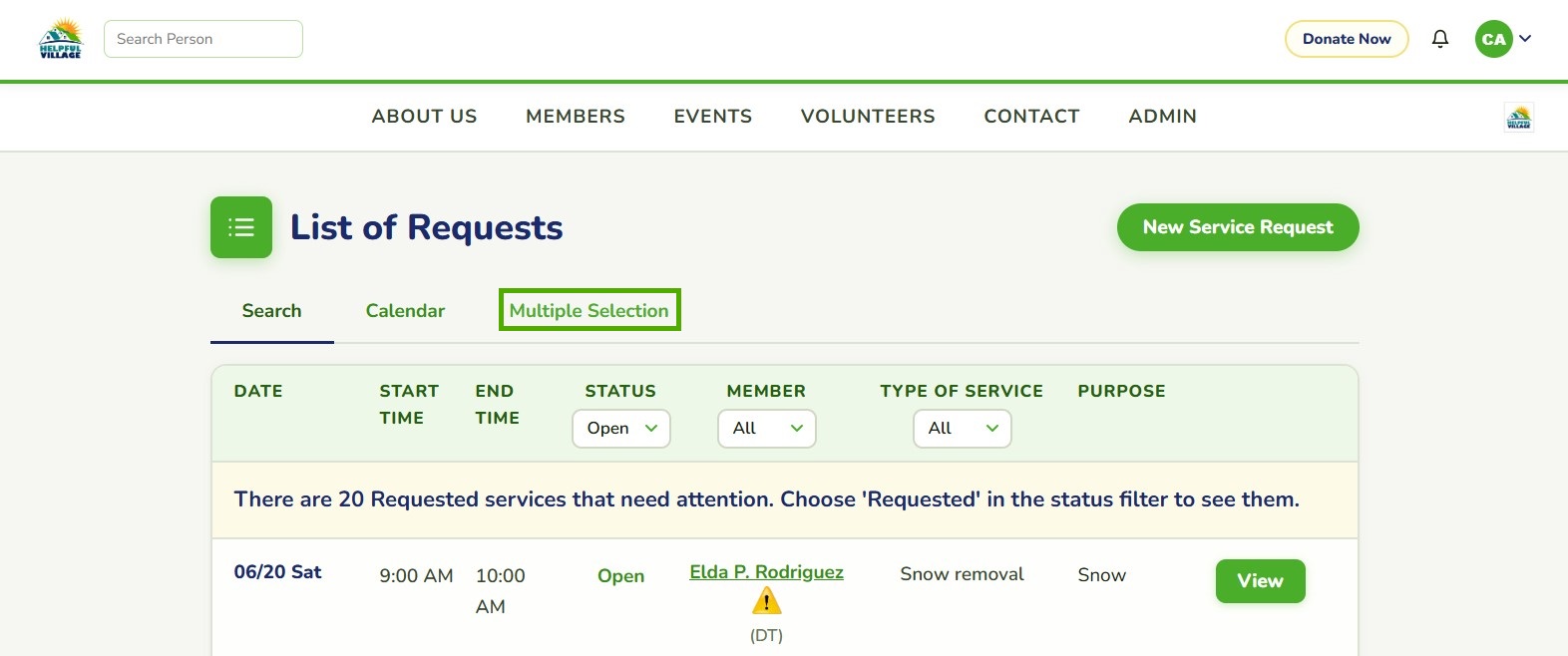
Task: Open the notifications bell
Action: pos(1440,39)
